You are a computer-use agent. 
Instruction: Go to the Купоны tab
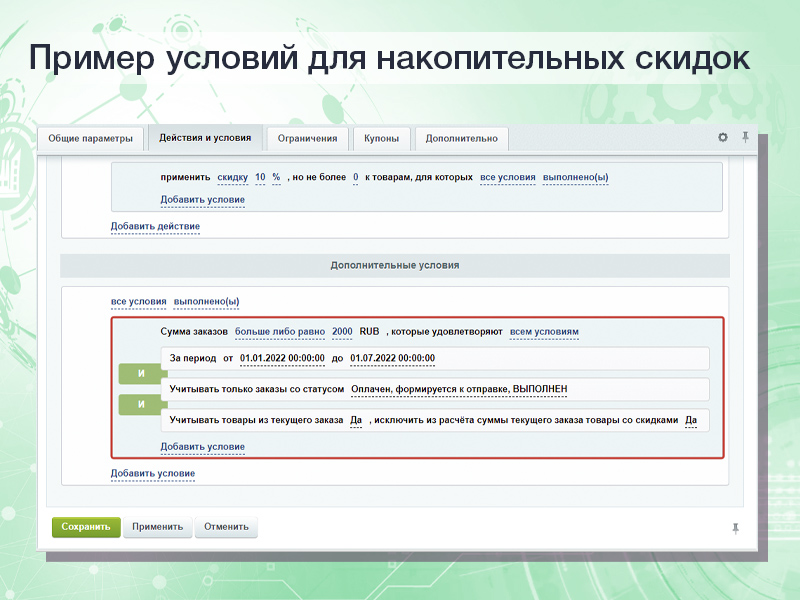coord(381,138)
